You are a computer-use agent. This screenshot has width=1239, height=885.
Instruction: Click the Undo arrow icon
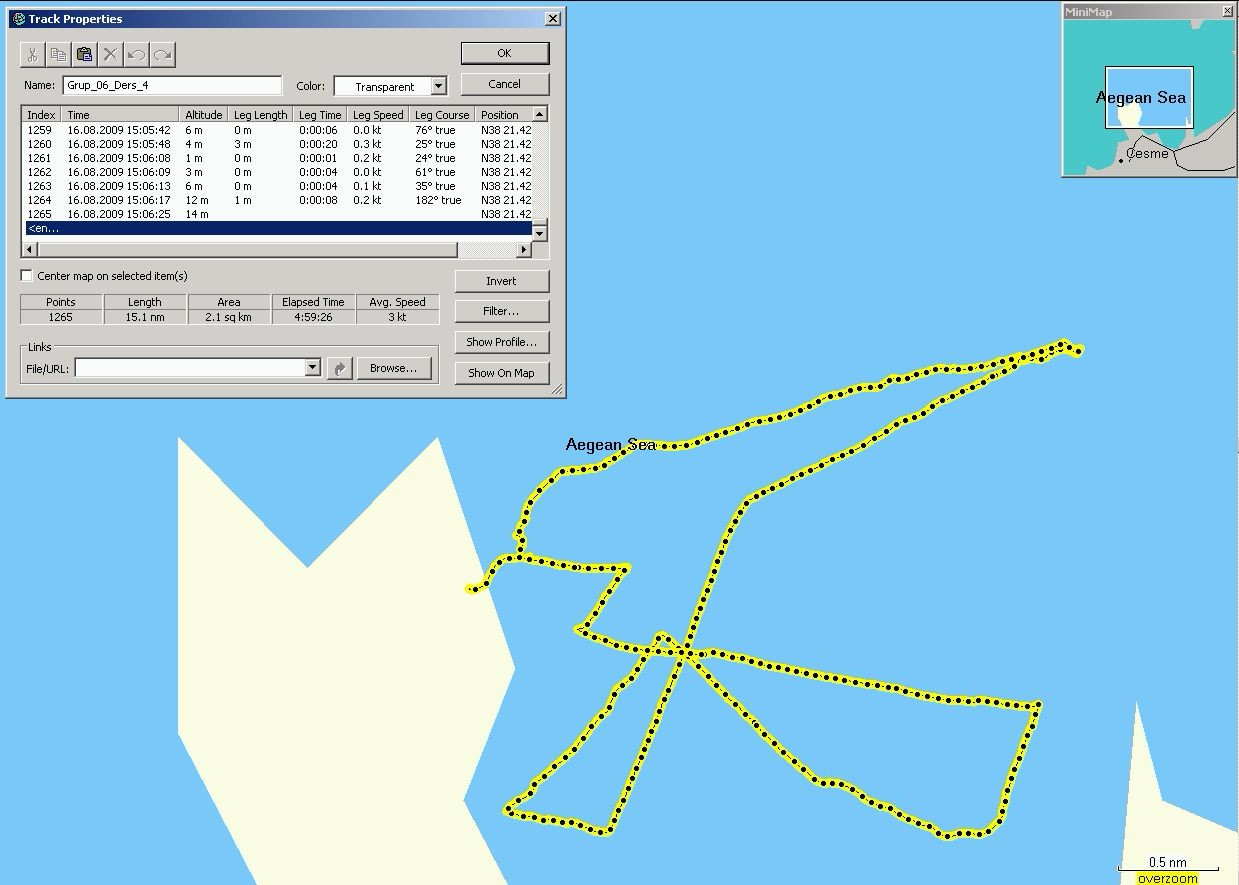[137, 54]
